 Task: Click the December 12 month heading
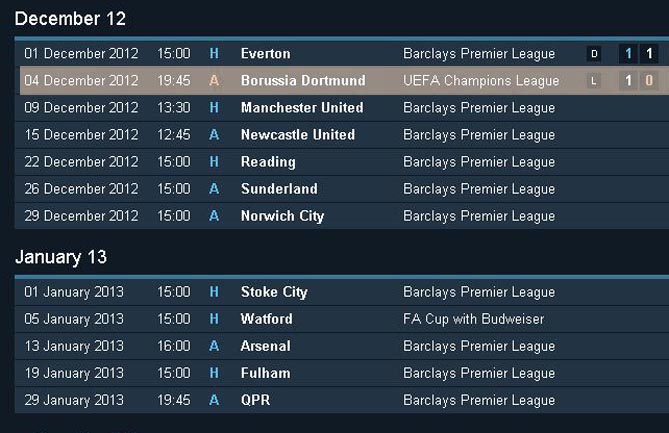70,19
